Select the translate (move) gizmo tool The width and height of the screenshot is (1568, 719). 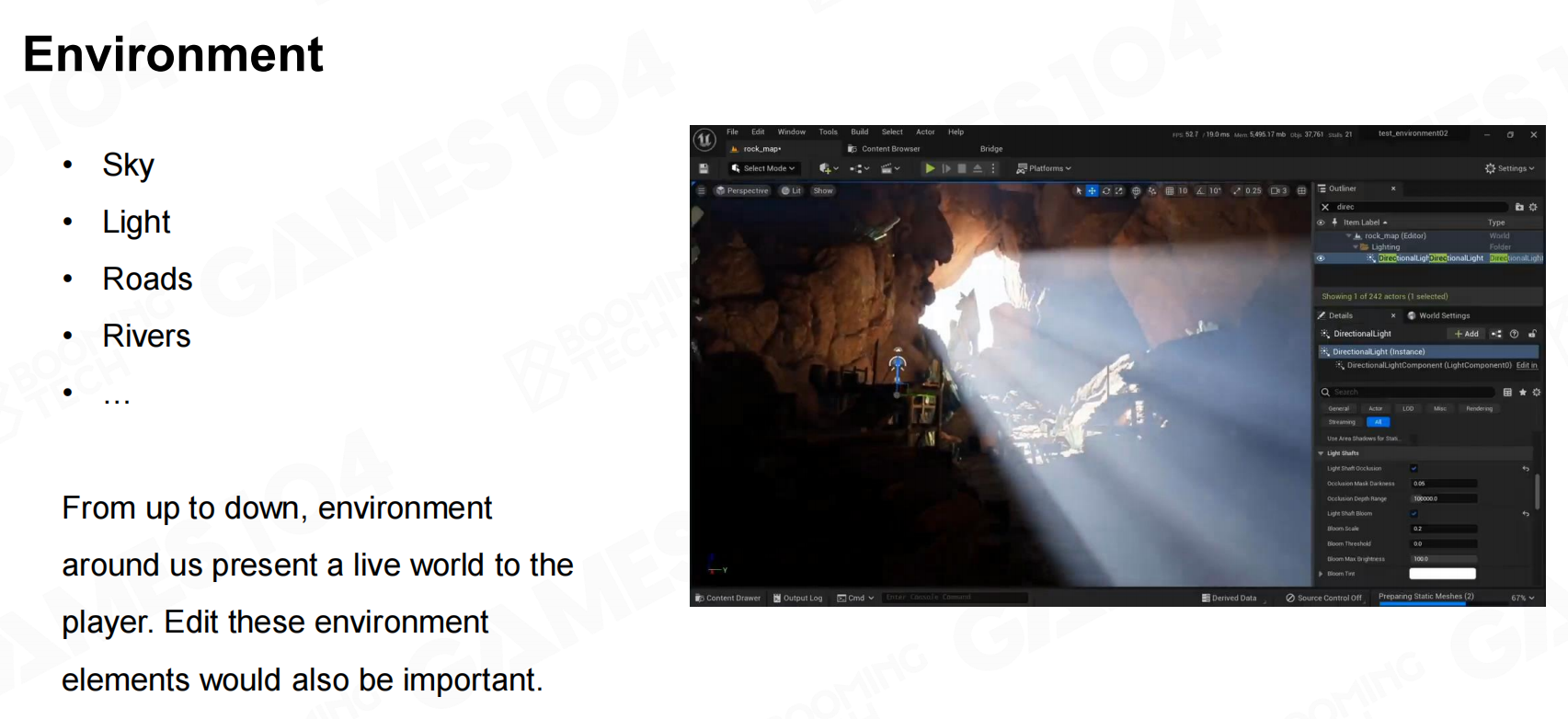[x=1092, y=191]
